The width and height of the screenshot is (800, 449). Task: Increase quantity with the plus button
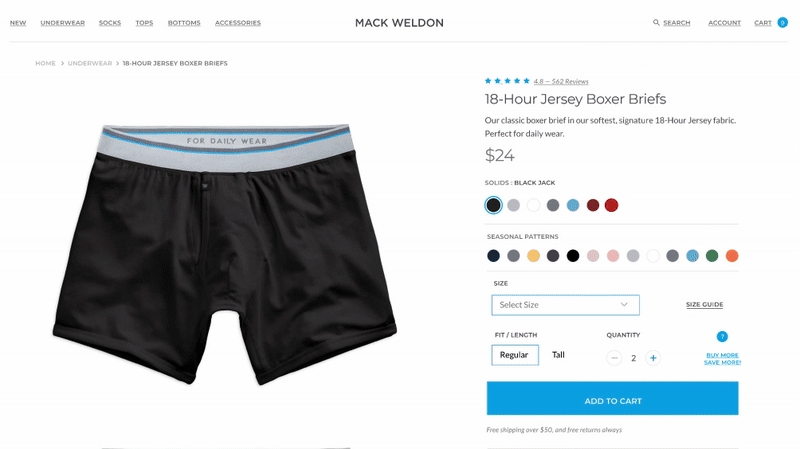point(653,358)
